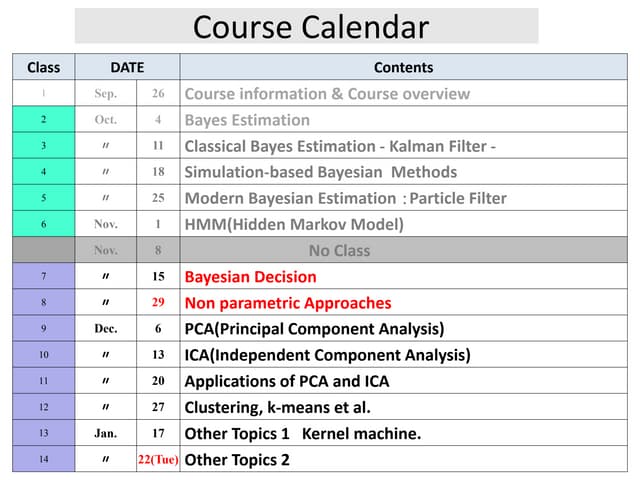This screenshot has height=480, width=640.
Task: Select Simulation-based Bayesian Methods entry
Action: coord(320,172)
